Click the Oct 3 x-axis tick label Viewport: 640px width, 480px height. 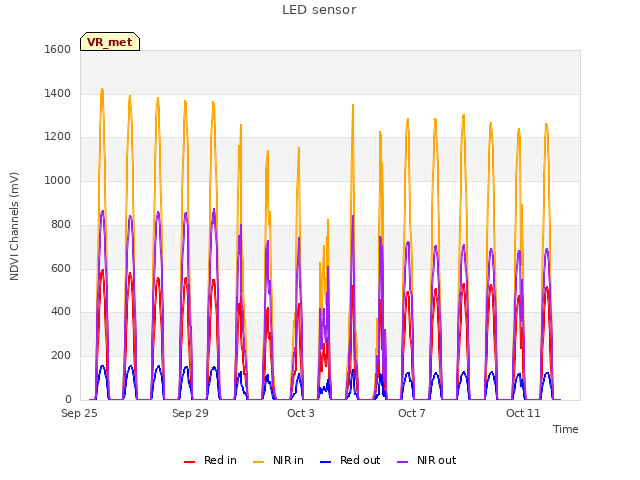click(x=301, y=413)
